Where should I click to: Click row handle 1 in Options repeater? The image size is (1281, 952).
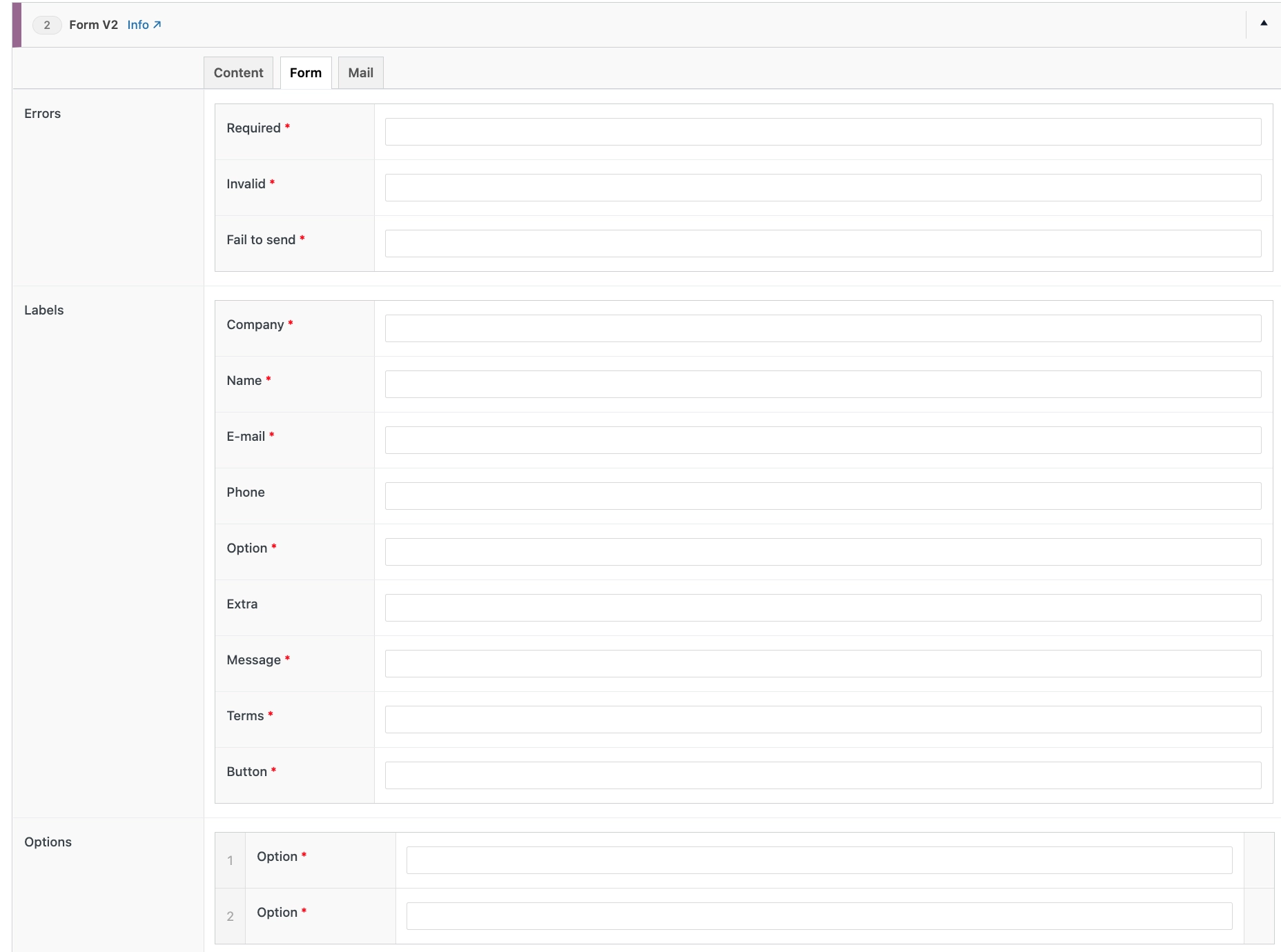[230, 860]
